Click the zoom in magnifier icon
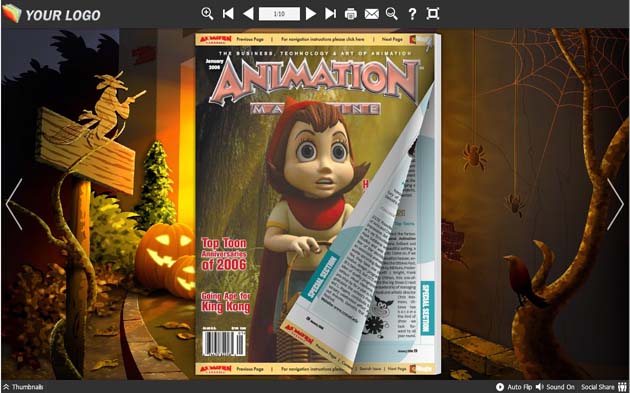The width and height of the screenshot is (630, 393). 207,14
